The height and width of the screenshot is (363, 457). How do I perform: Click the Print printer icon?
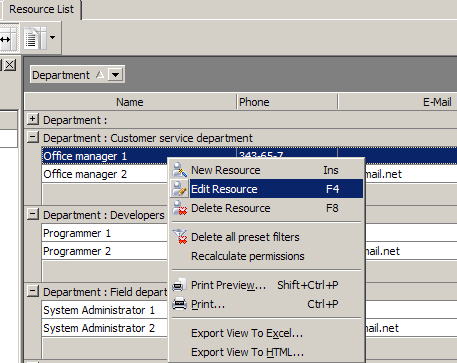point(180,304)
